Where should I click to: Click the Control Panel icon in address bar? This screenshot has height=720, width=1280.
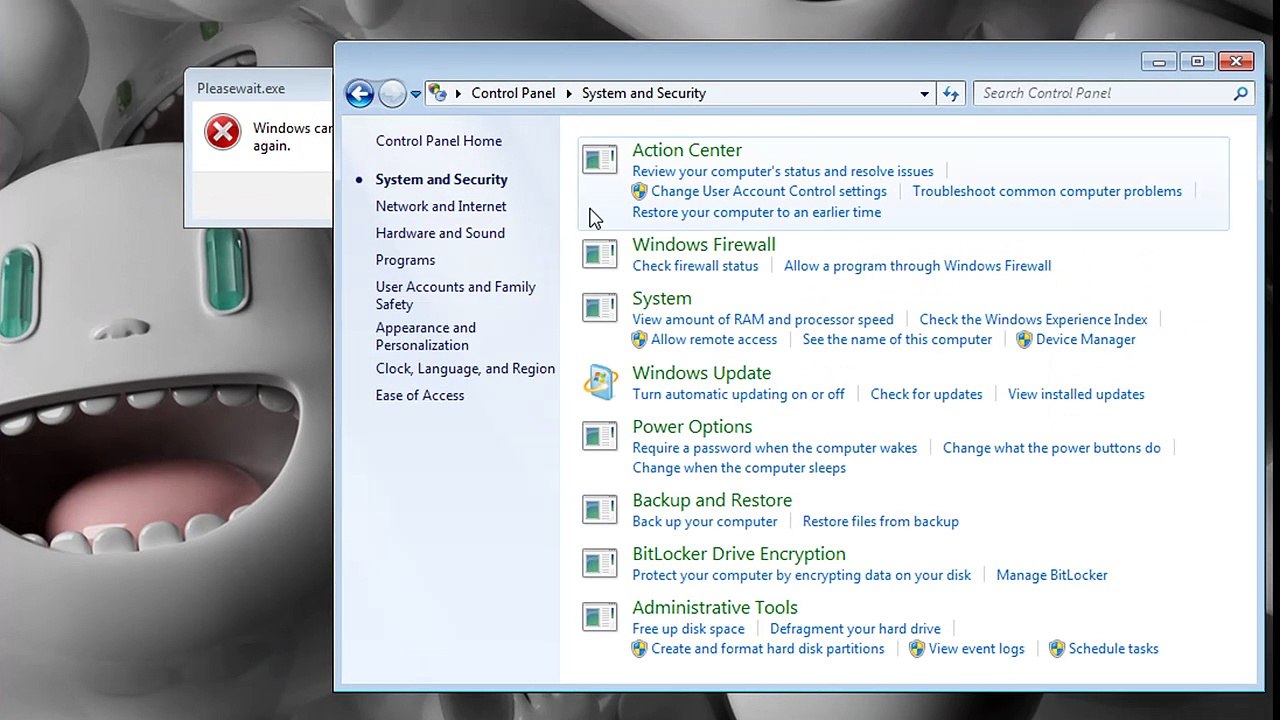438,93
